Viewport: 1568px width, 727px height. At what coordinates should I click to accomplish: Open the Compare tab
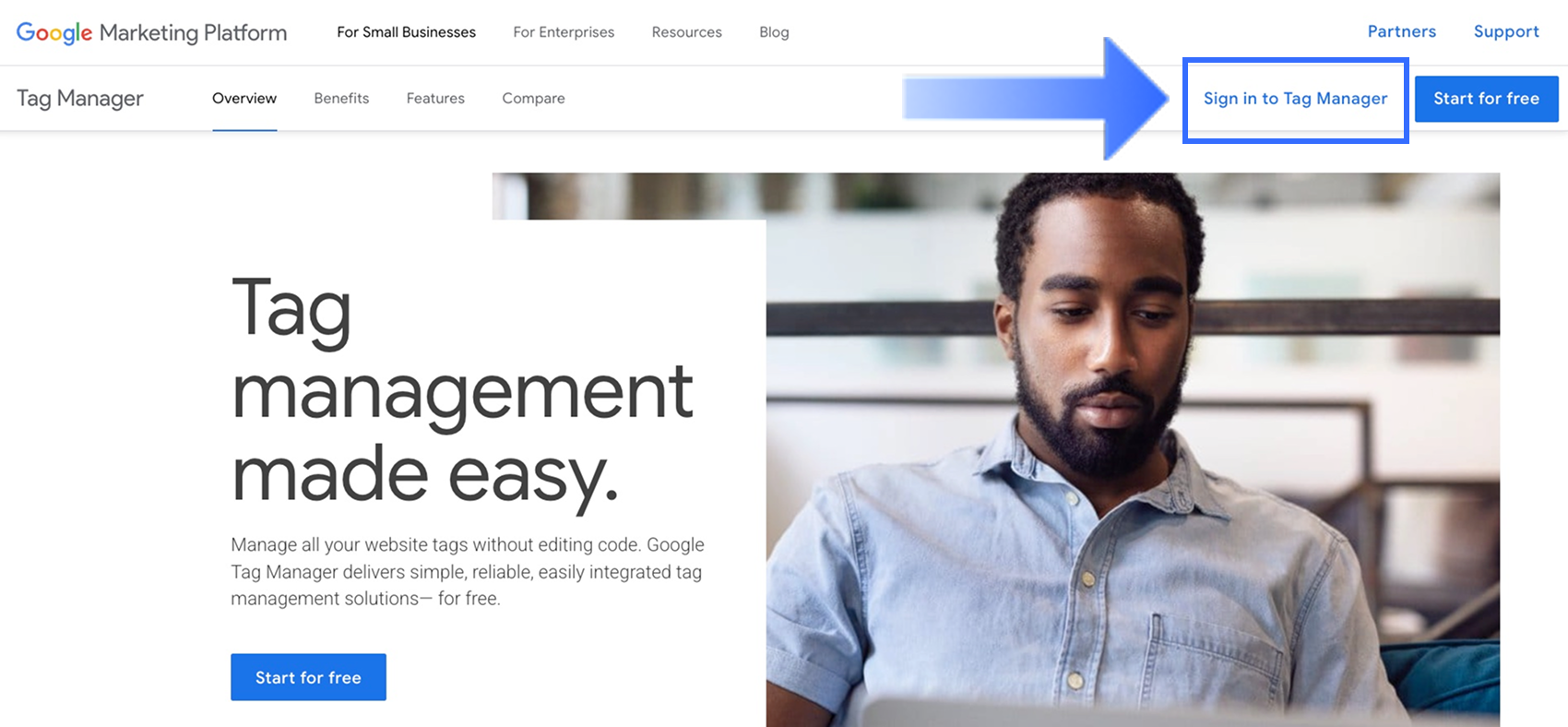pos(533,99)
